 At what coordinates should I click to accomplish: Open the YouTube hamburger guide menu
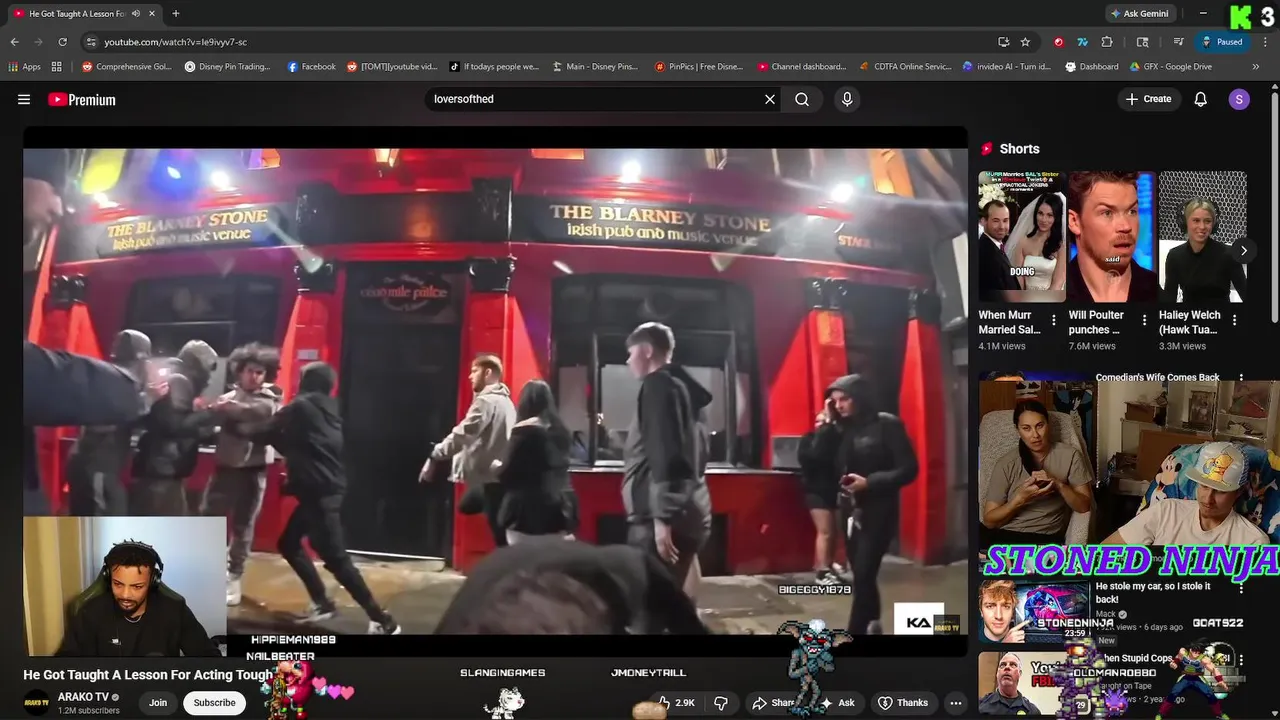(24, 99)
